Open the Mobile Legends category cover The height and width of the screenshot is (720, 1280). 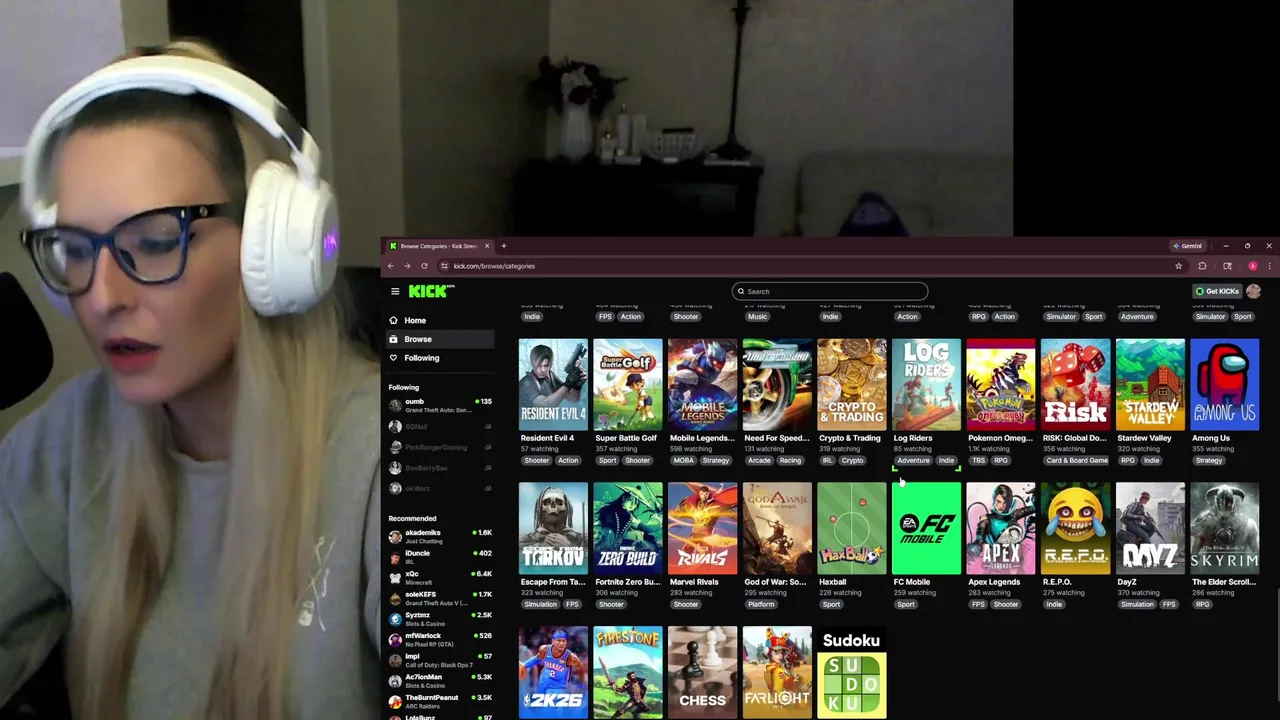click(702, 385)
